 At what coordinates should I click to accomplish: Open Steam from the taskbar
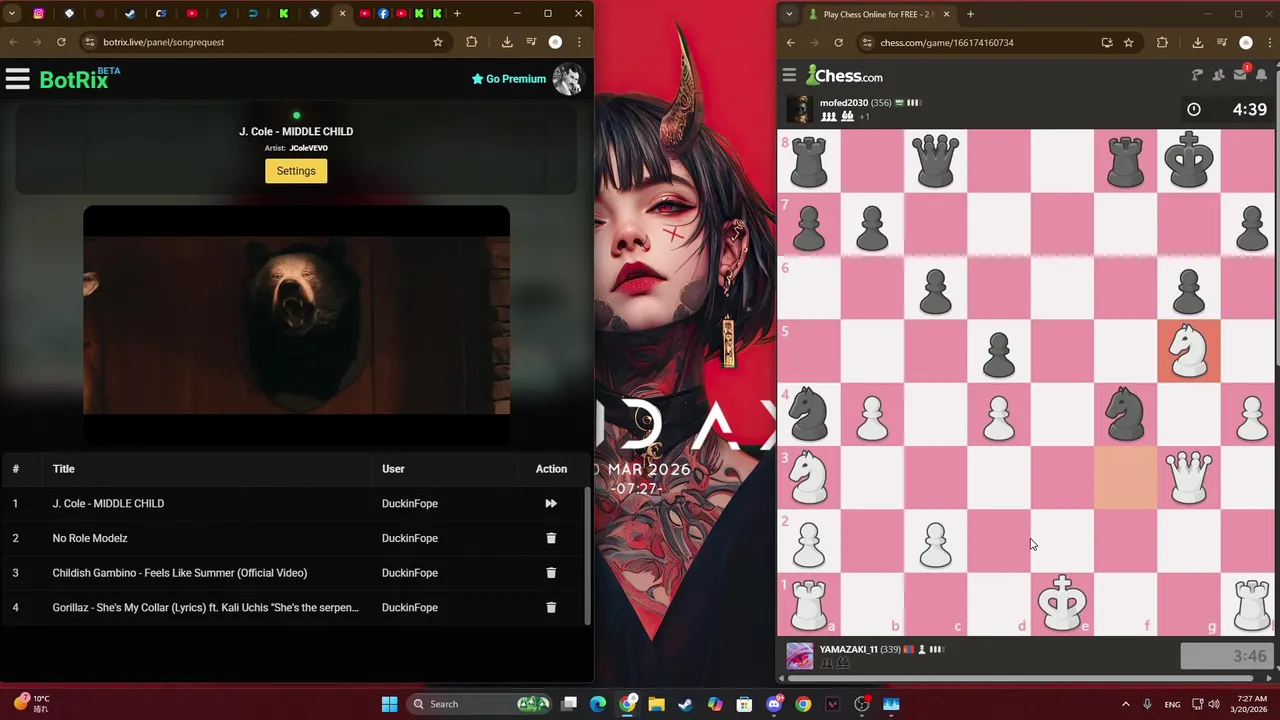(685, 704)
